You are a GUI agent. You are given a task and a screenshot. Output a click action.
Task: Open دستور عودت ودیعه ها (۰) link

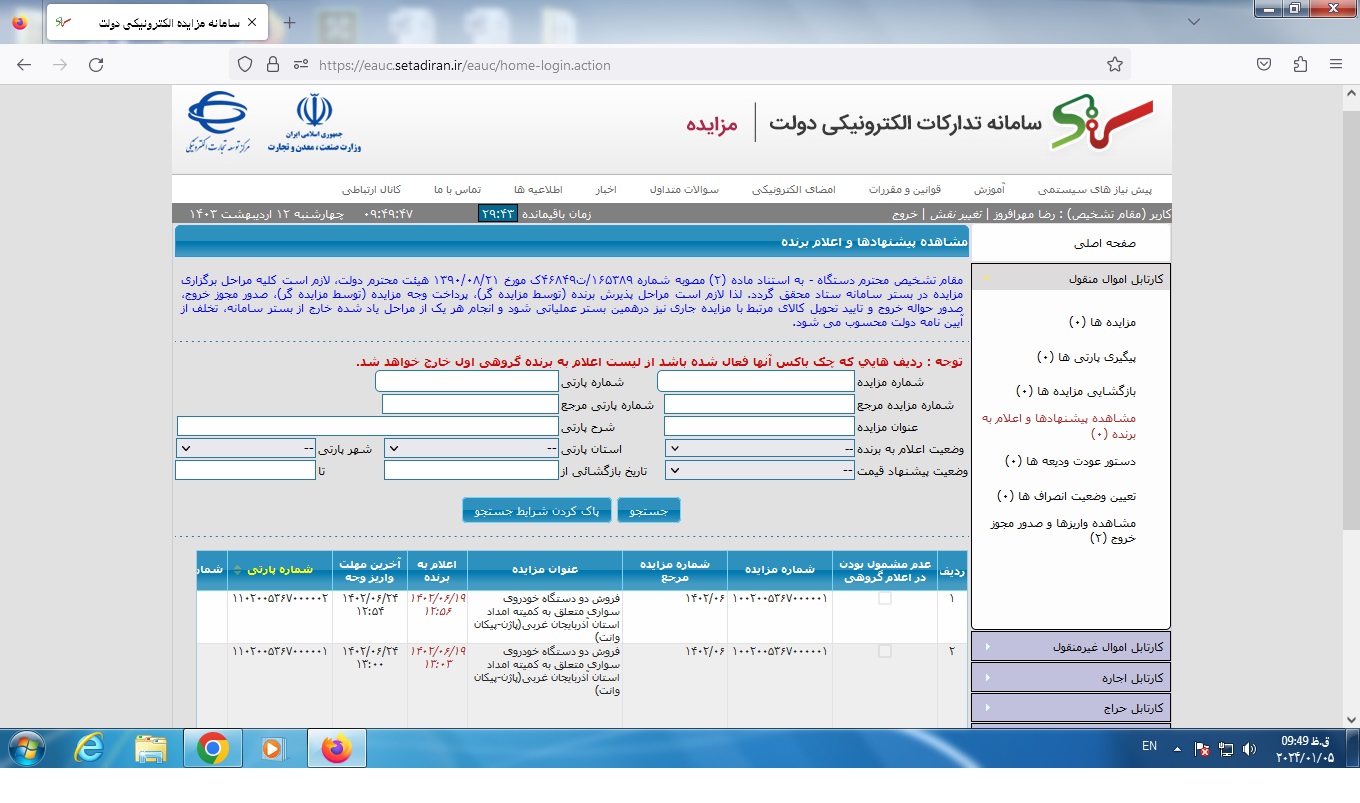click(1069, 461)
